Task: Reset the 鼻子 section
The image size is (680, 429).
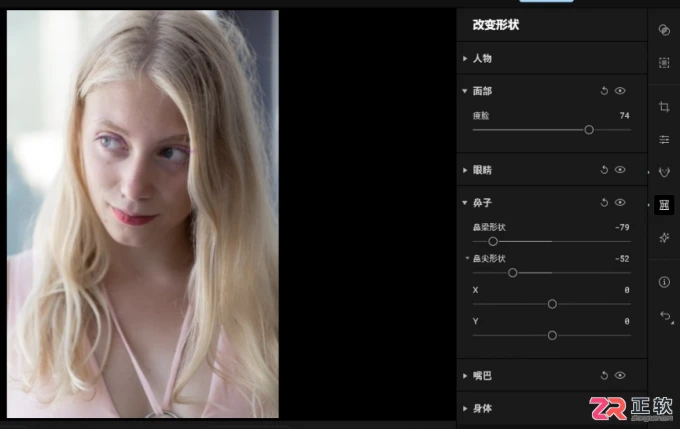Action: pos(604,203)
